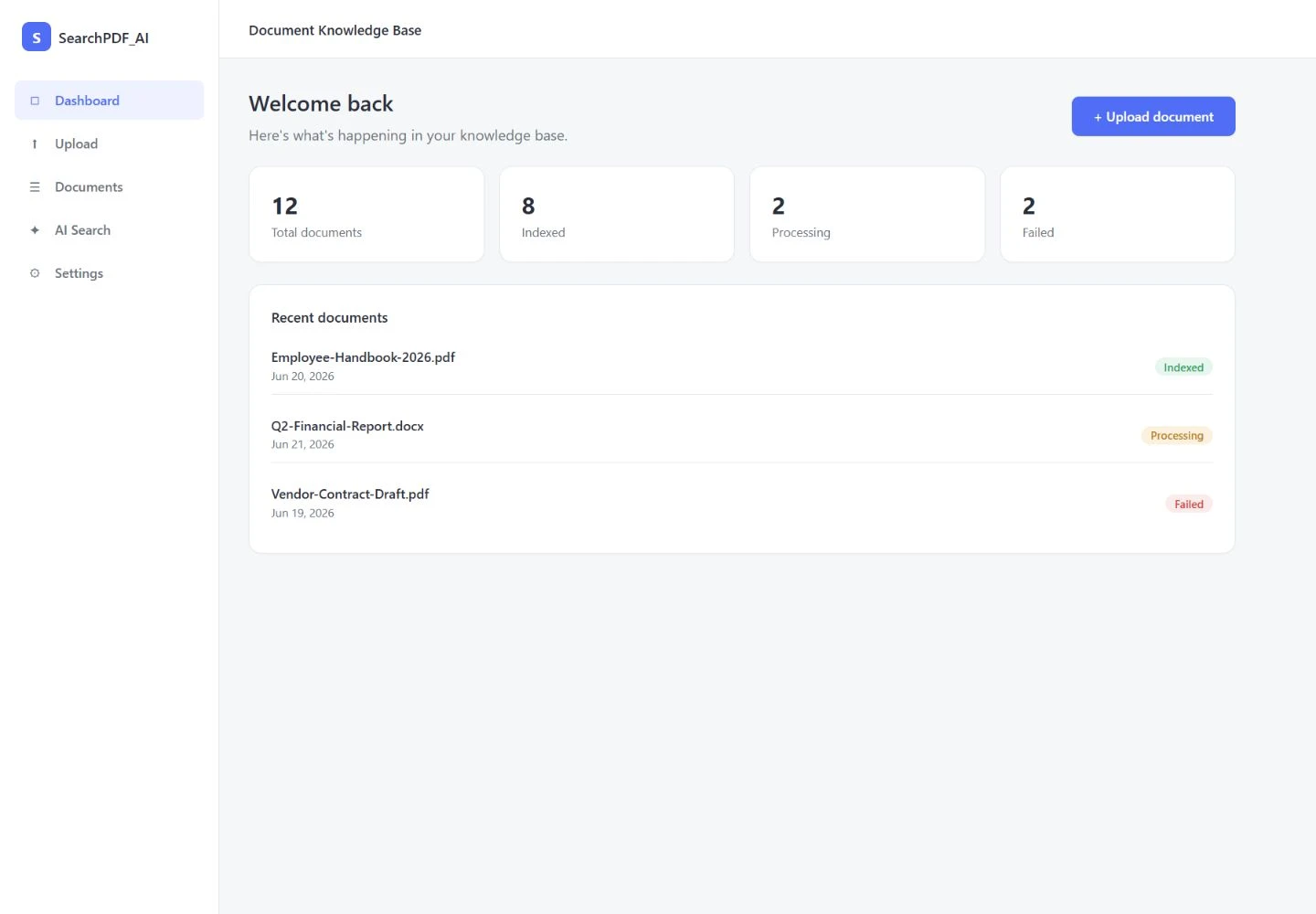Click the Upload arrow icon in sidebar
The image size is (1316, 914).
coord(35,143)
